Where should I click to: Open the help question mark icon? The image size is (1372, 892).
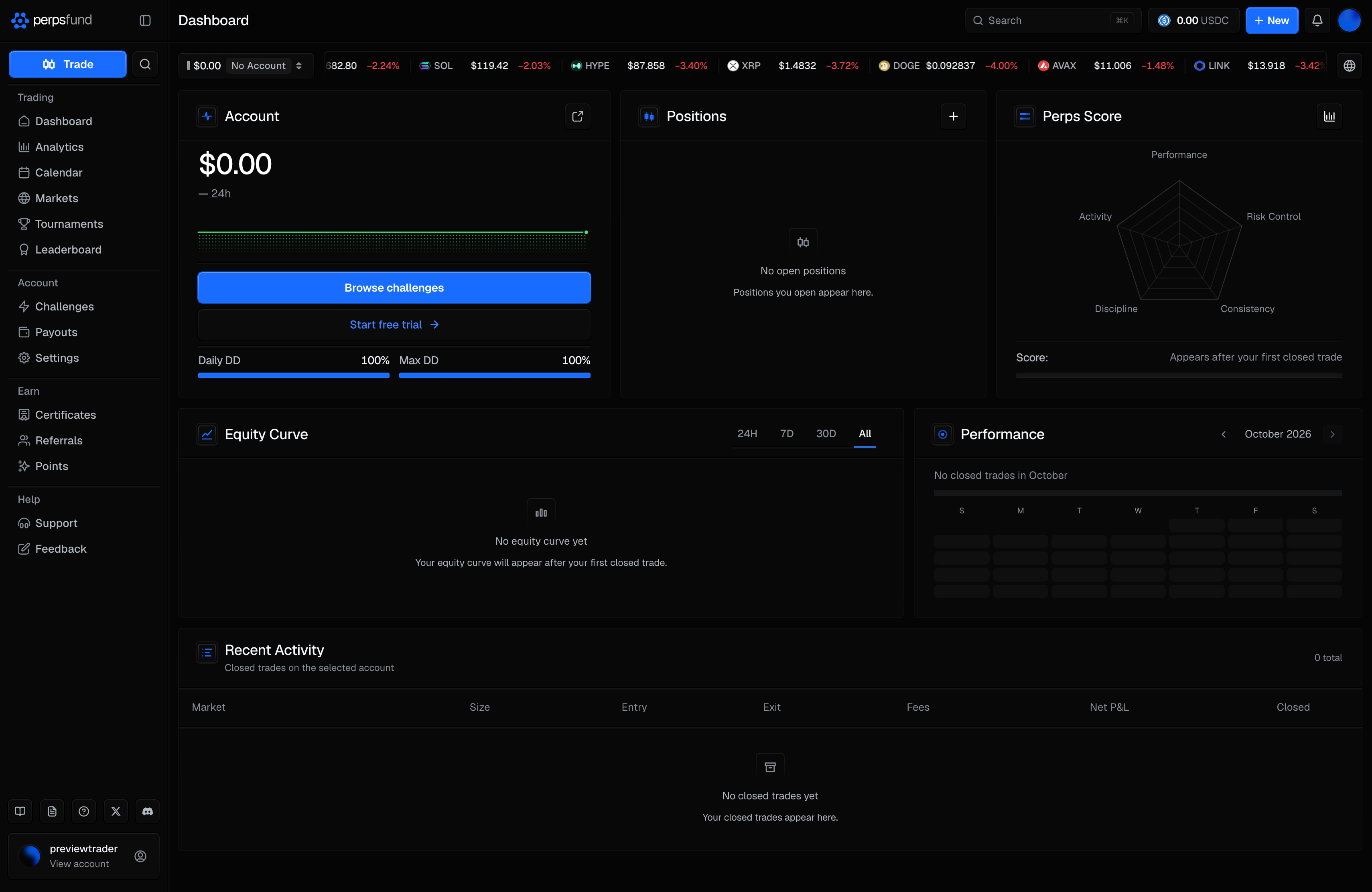83,811
